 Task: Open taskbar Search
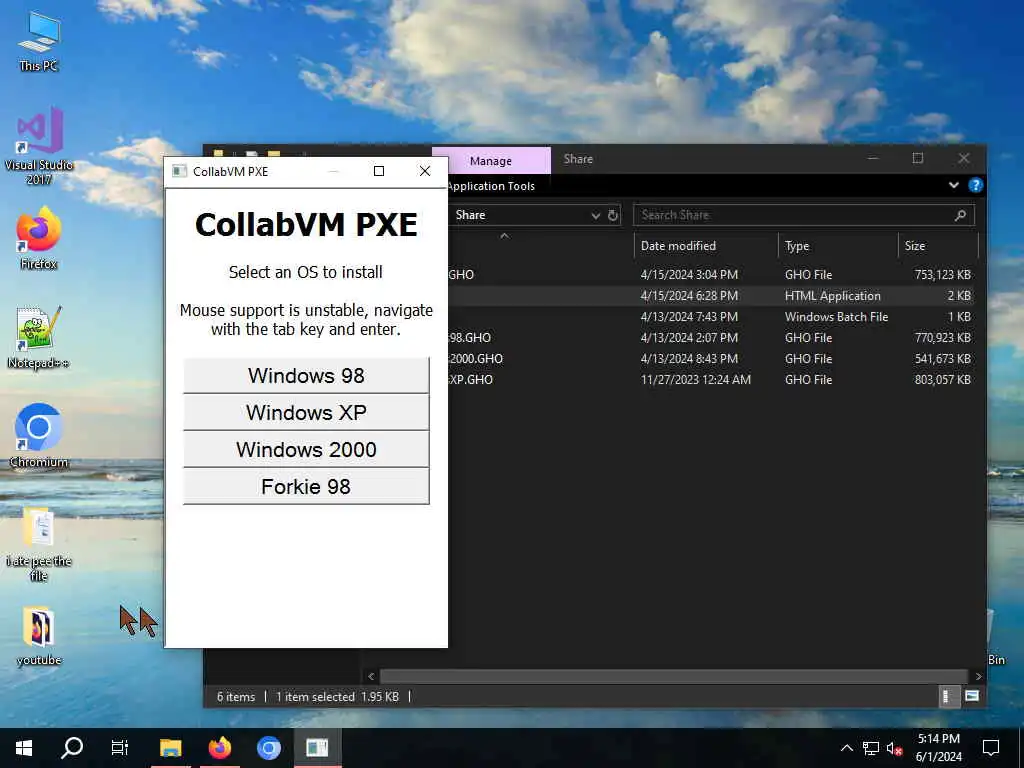click(x=72, y=748)
